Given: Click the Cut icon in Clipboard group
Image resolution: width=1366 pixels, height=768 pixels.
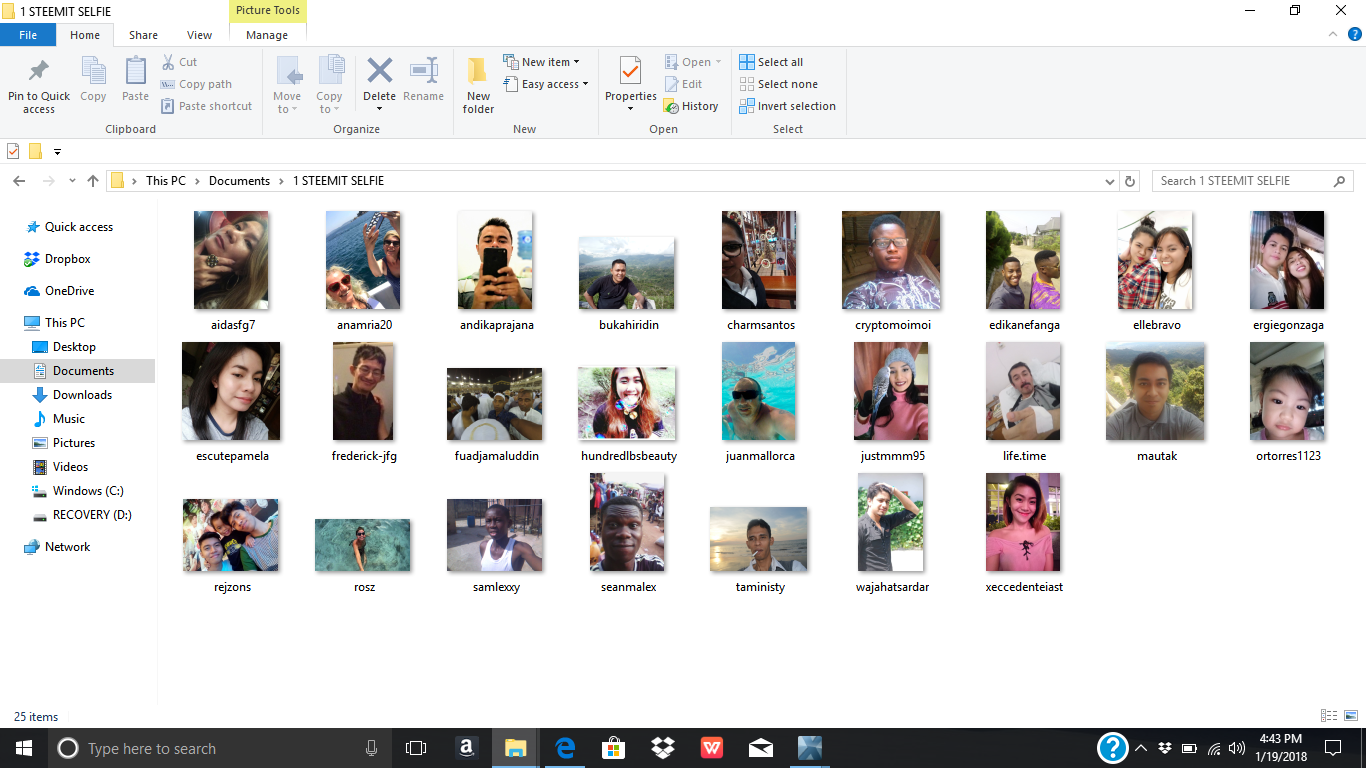Looking at the screenshot, I should 181,61.
